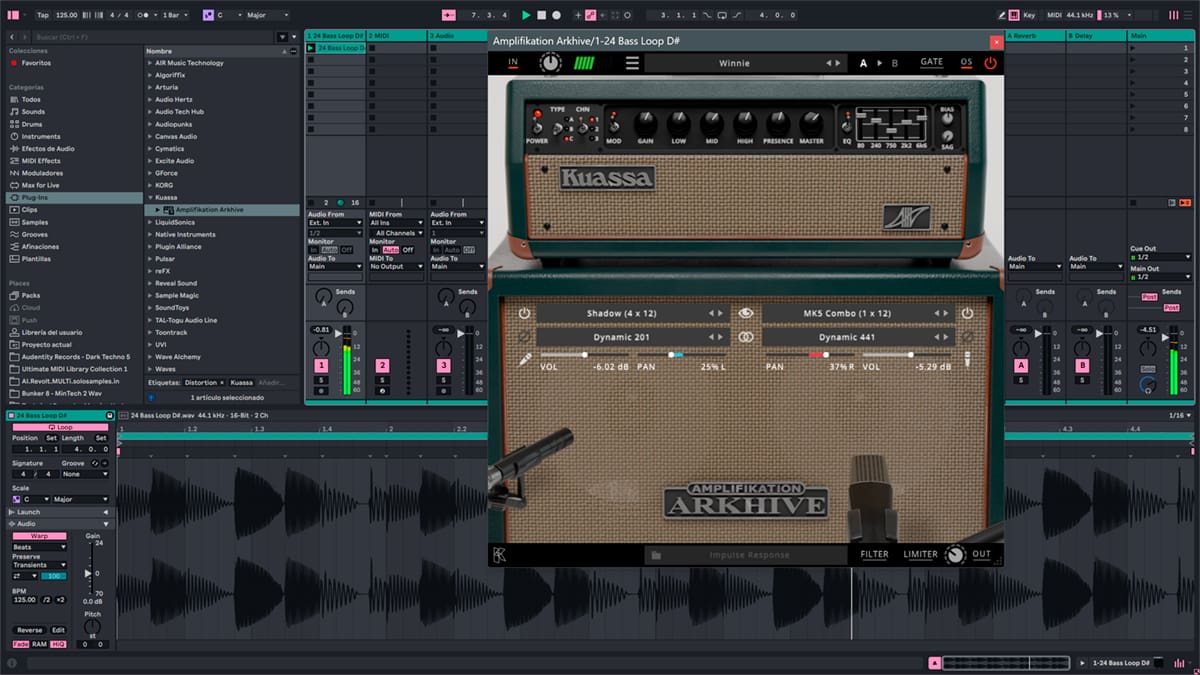Open No Output MIDI To dropdown
Viewport: 1200px width, 675px height.
pyautogui.click(x=396, y=267)
